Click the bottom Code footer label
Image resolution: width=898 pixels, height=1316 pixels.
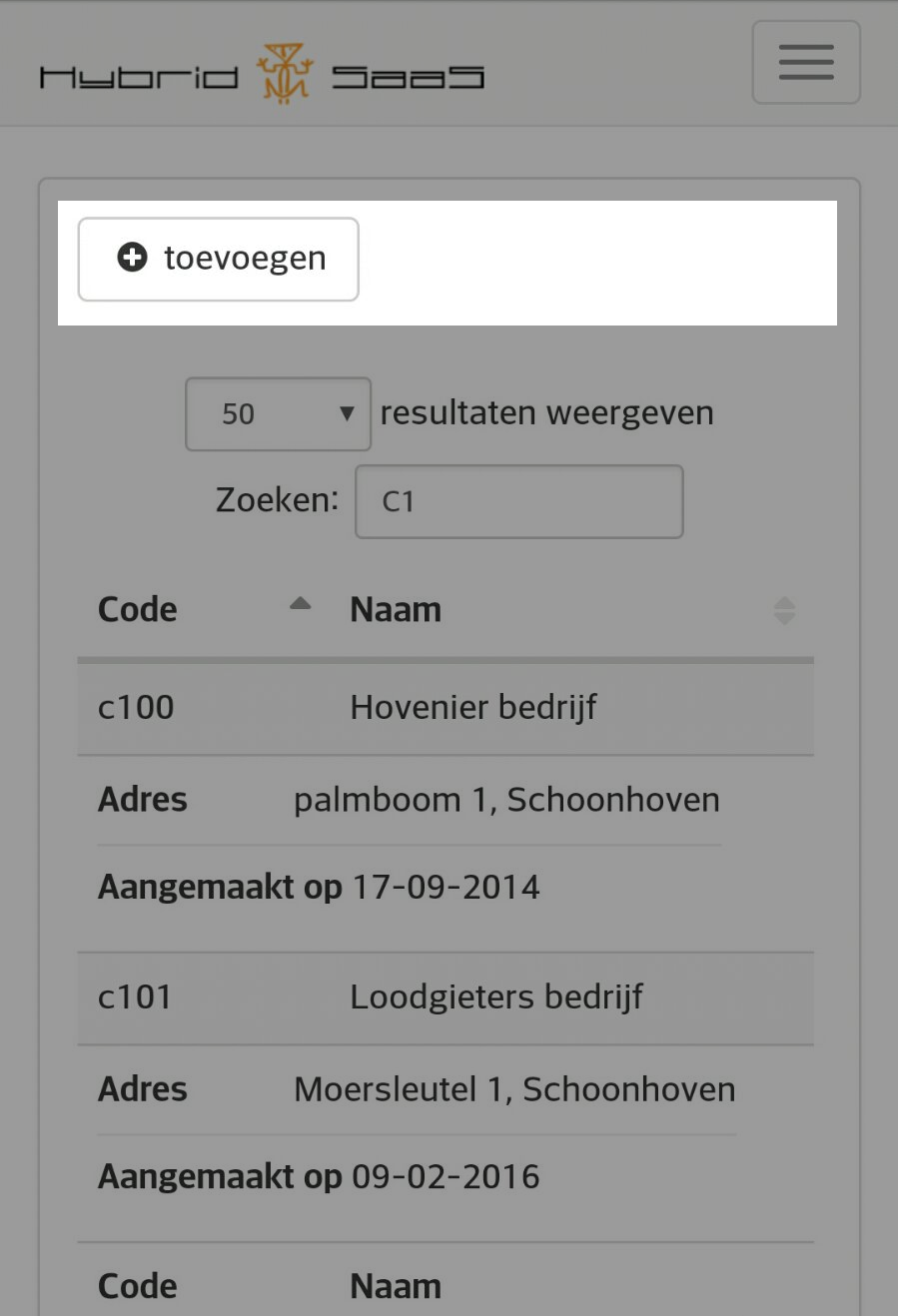click(138, 1286)
